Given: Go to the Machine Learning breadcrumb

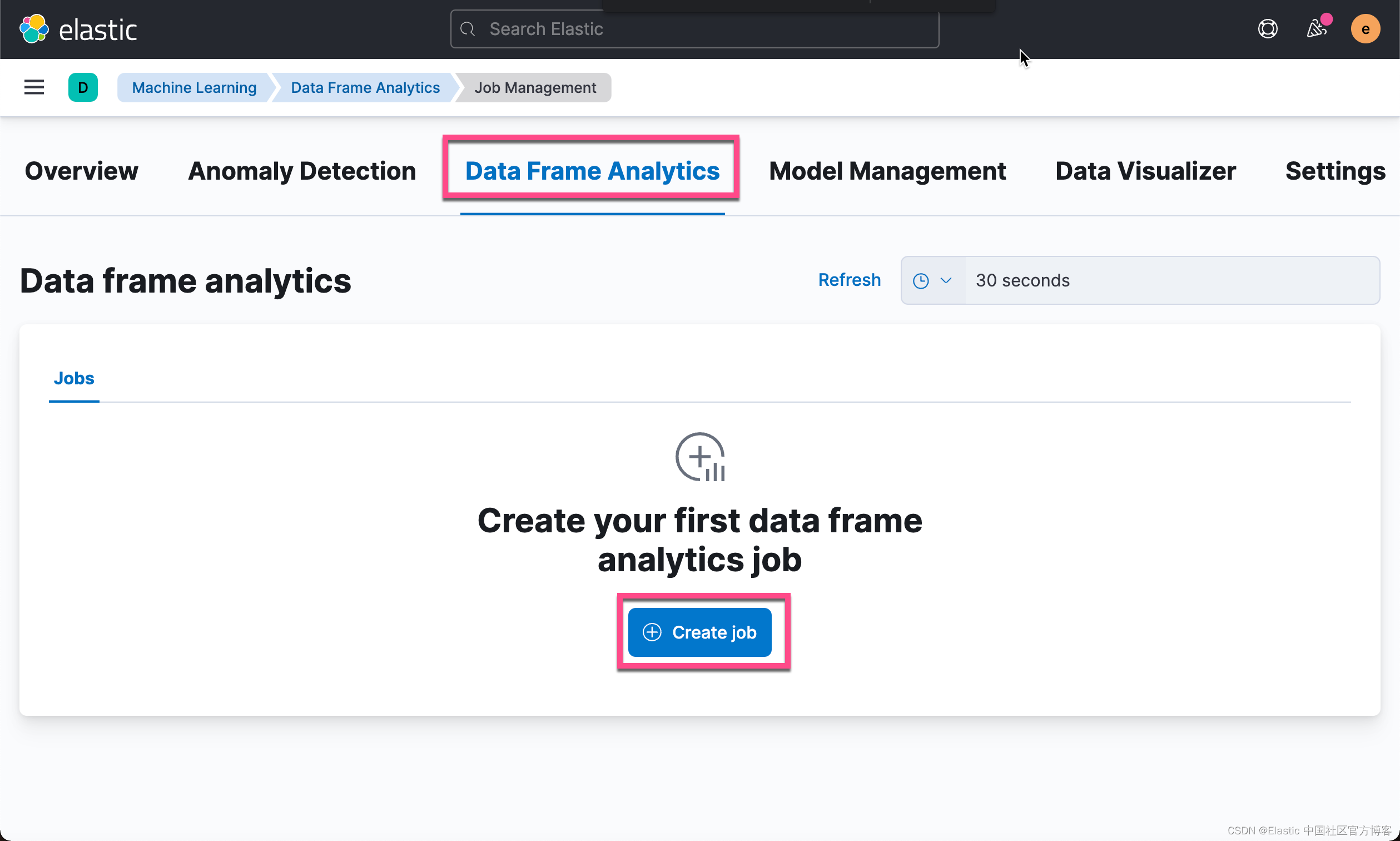Looking at the screenshot, I should pyautogui.click(x=193, y=87).
